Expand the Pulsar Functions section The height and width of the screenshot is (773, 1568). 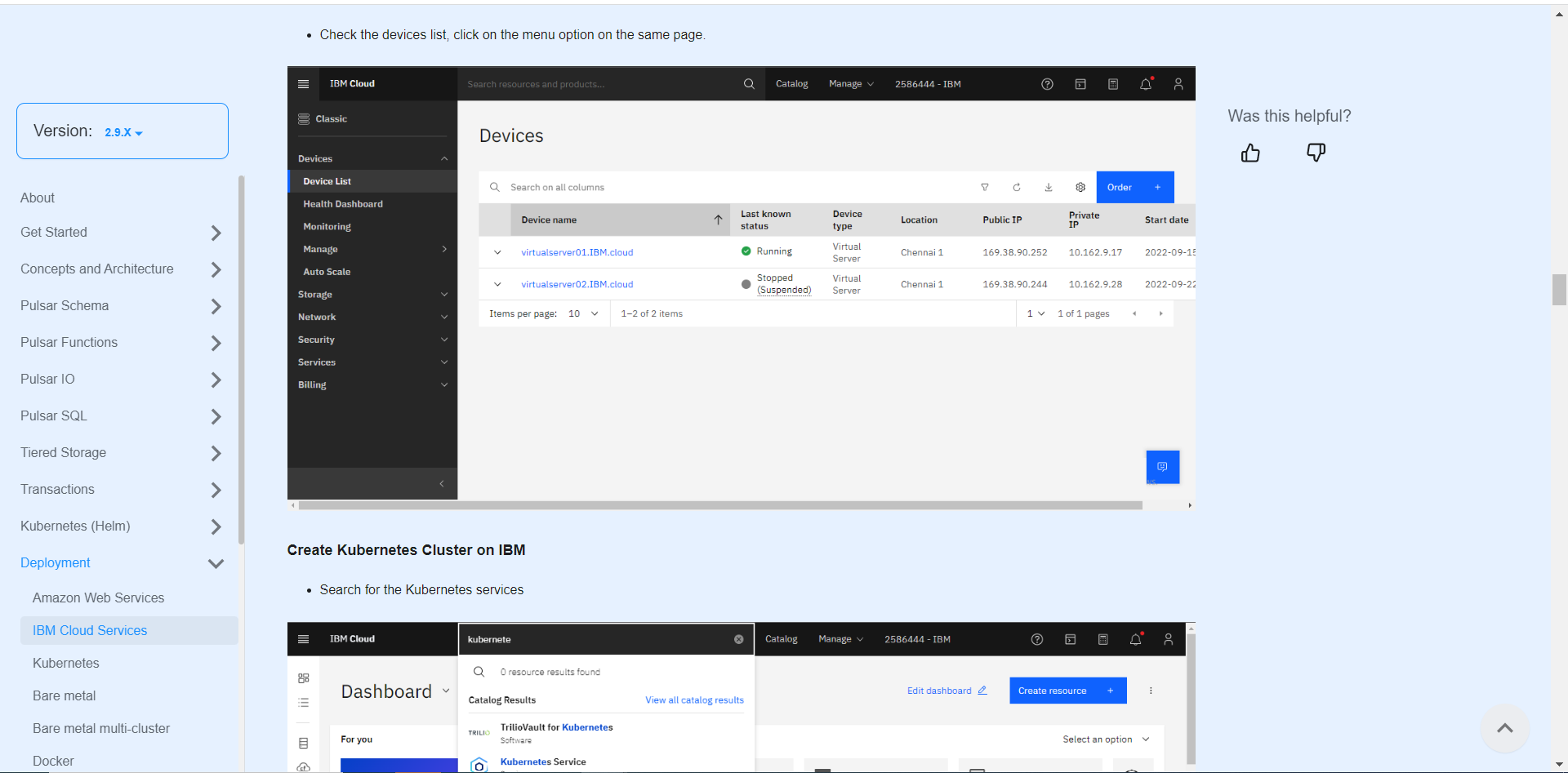coord(216,343)
